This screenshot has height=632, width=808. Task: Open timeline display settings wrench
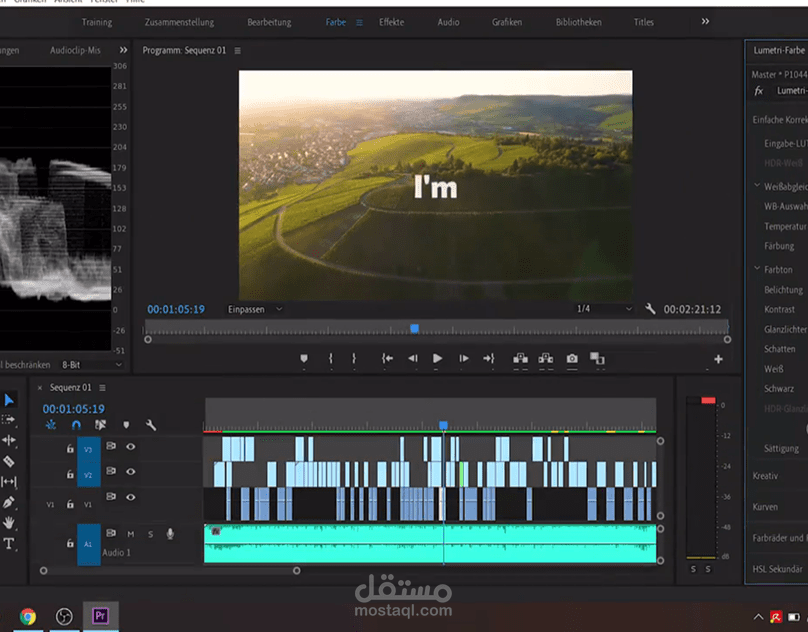pyautogui.click(x=150, y=425)
